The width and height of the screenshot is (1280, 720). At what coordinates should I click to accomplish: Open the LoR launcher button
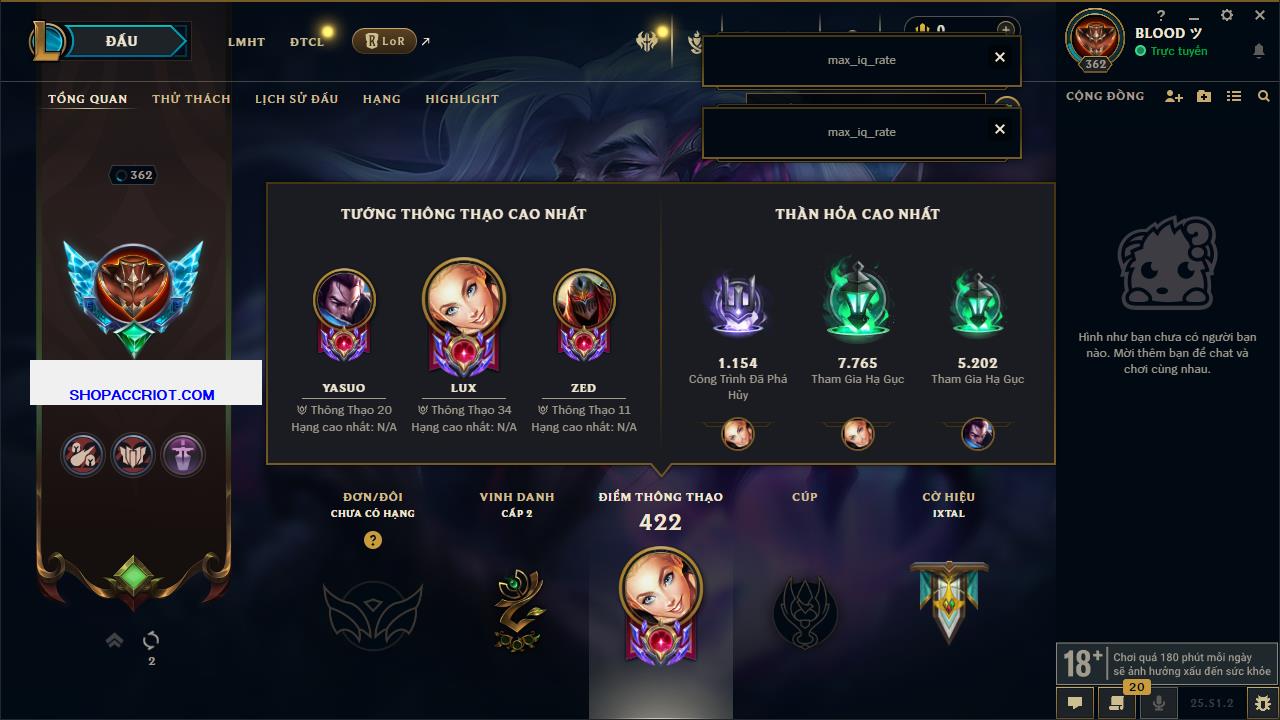(x=384, y=41)
